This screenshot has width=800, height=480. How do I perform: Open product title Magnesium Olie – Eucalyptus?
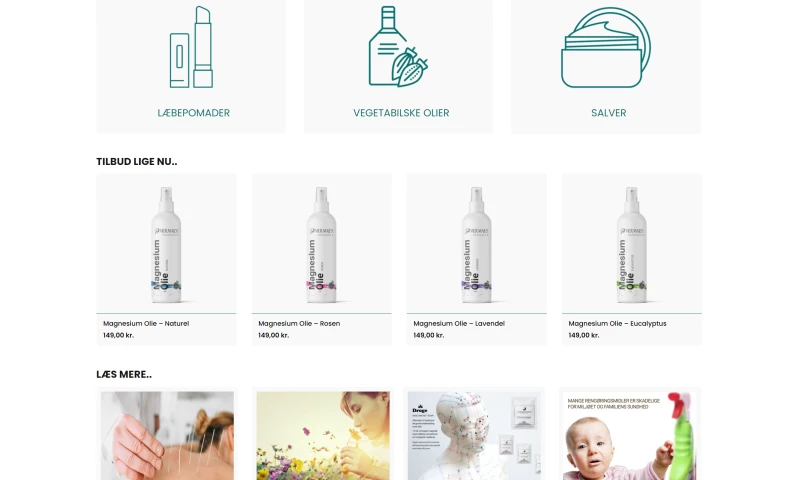click(x=617, y=323)
